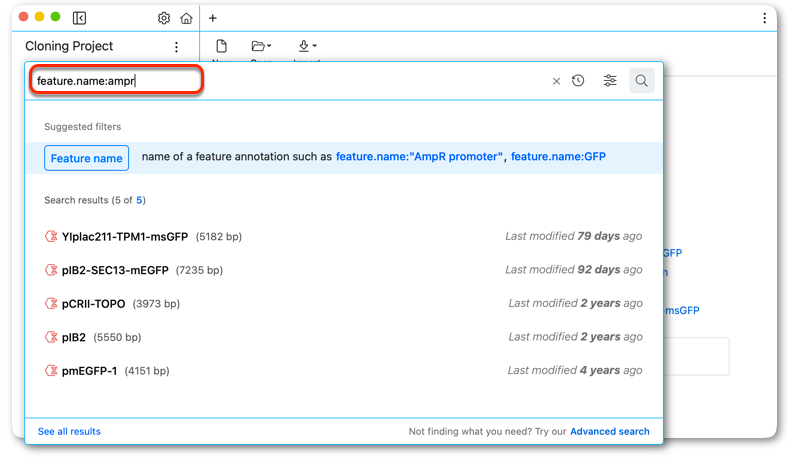This screenshot has height=472, width=788.
Task: Click the New file document icon
Action: coord(221,46)
